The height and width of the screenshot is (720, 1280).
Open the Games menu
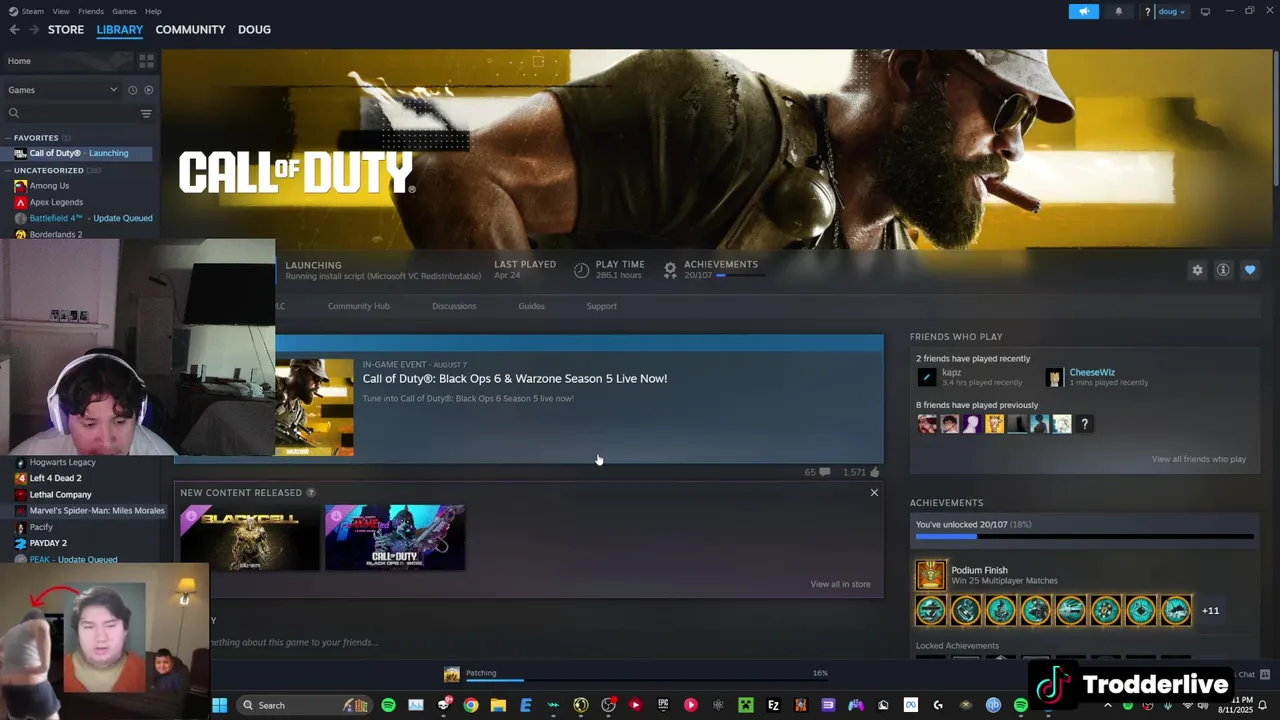point(124,11)
